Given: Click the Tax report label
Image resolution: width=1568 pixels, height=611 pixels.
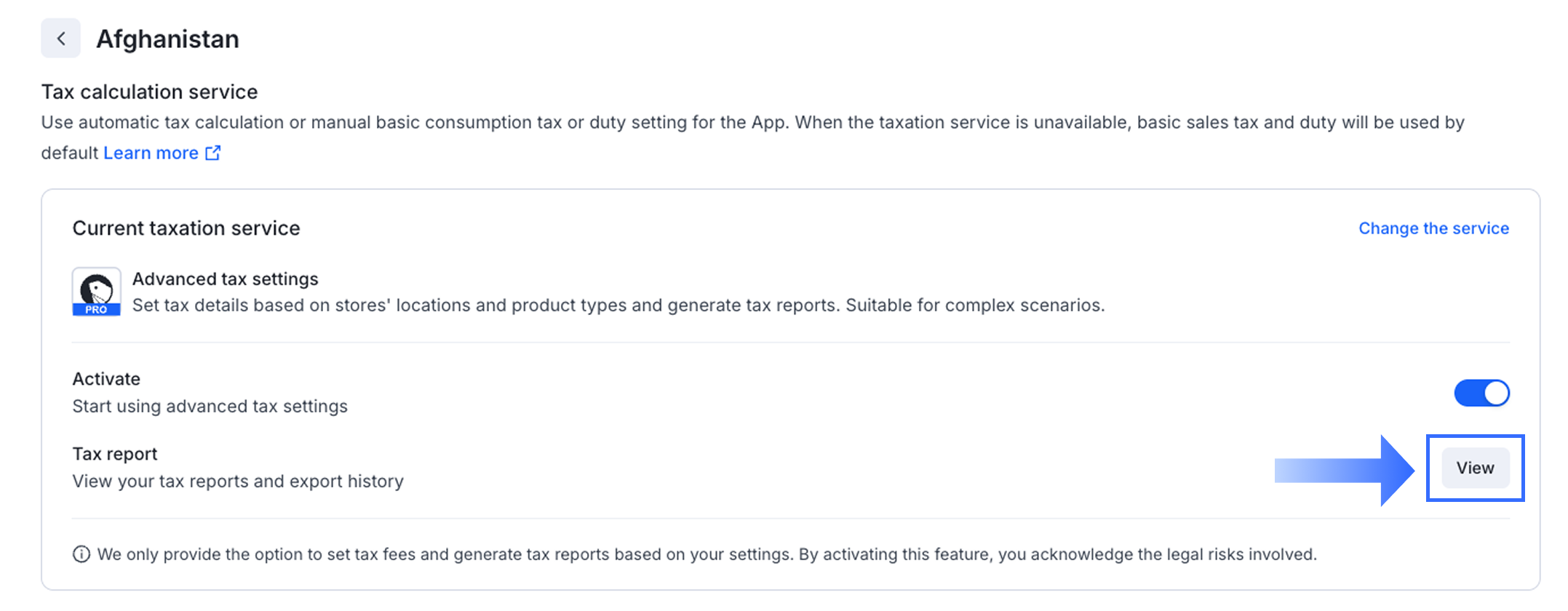Looking at the screenshot, I should [115, 454].
